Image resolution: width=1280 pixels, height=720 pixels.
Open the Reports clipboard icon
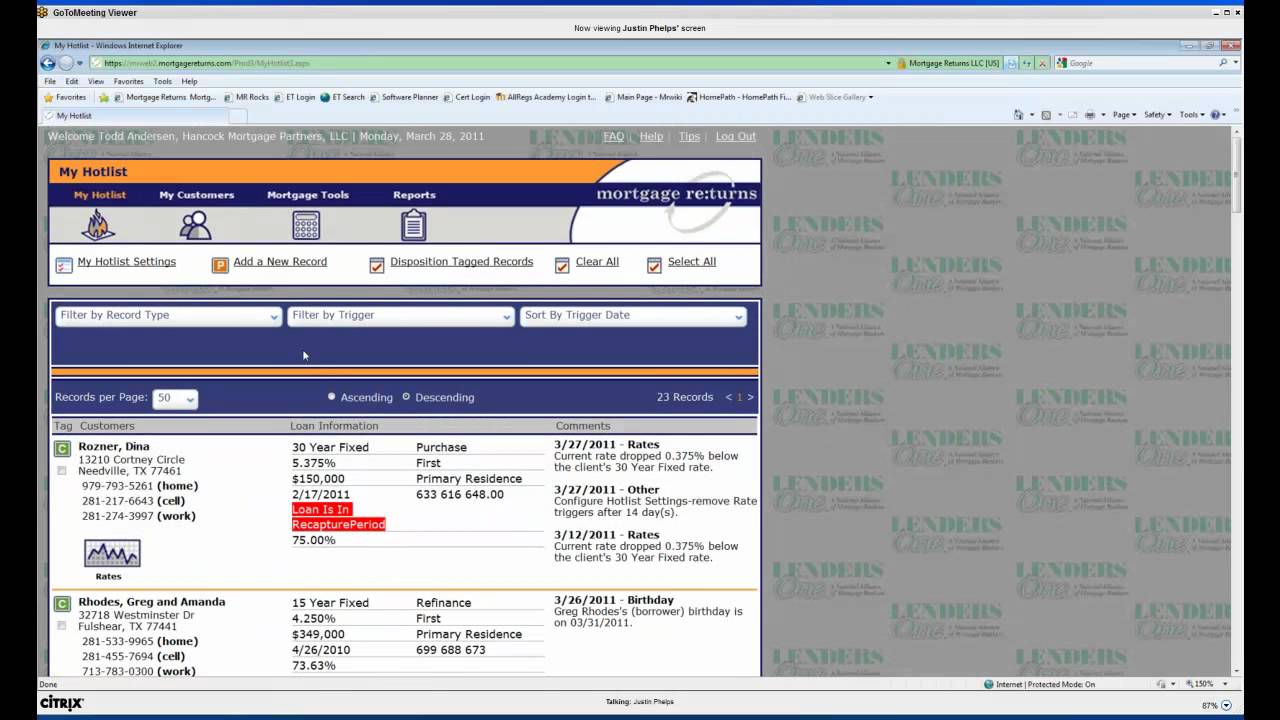tap(413, 225)
